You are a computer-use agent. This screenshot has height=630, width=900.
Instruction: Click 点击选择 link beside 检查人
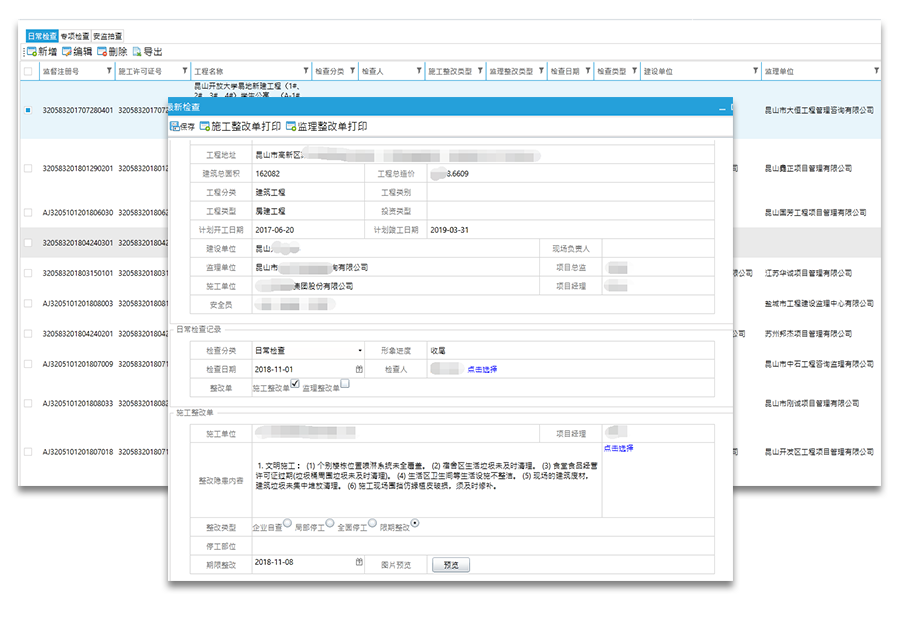[482, 369]
